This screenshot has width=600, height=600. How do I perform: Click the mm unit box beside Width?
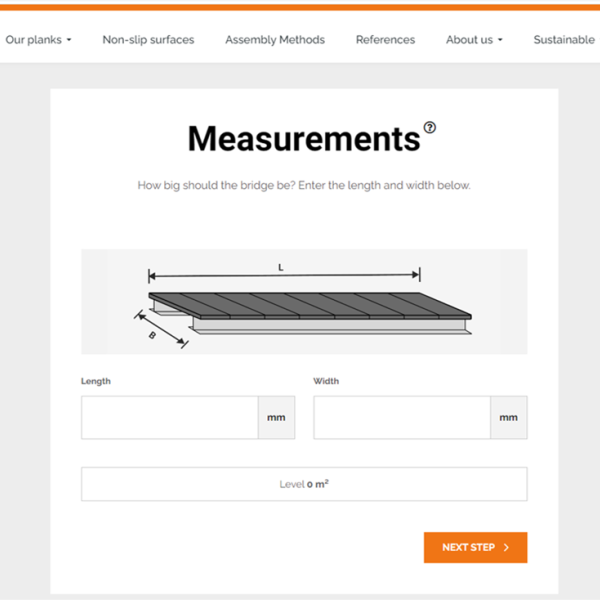point(508,418)
